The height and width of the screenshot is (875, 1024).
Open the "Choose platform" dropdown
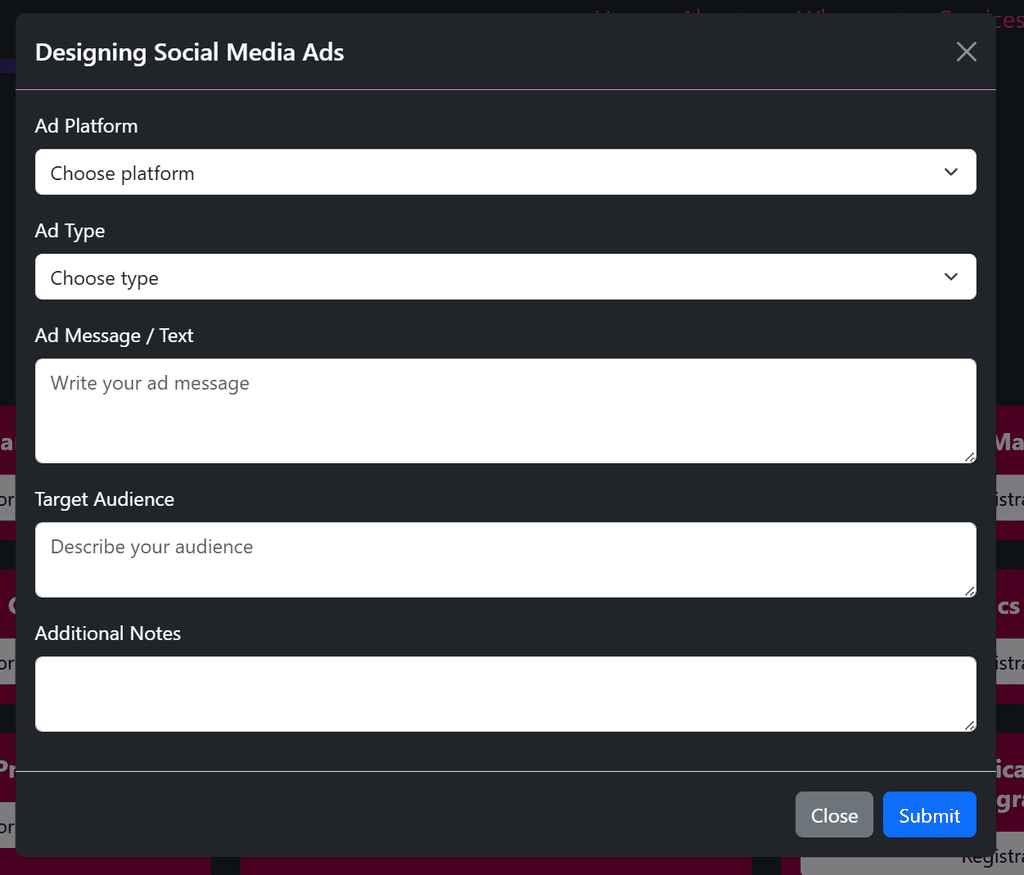pyautogui.click(x=505, y=172)
